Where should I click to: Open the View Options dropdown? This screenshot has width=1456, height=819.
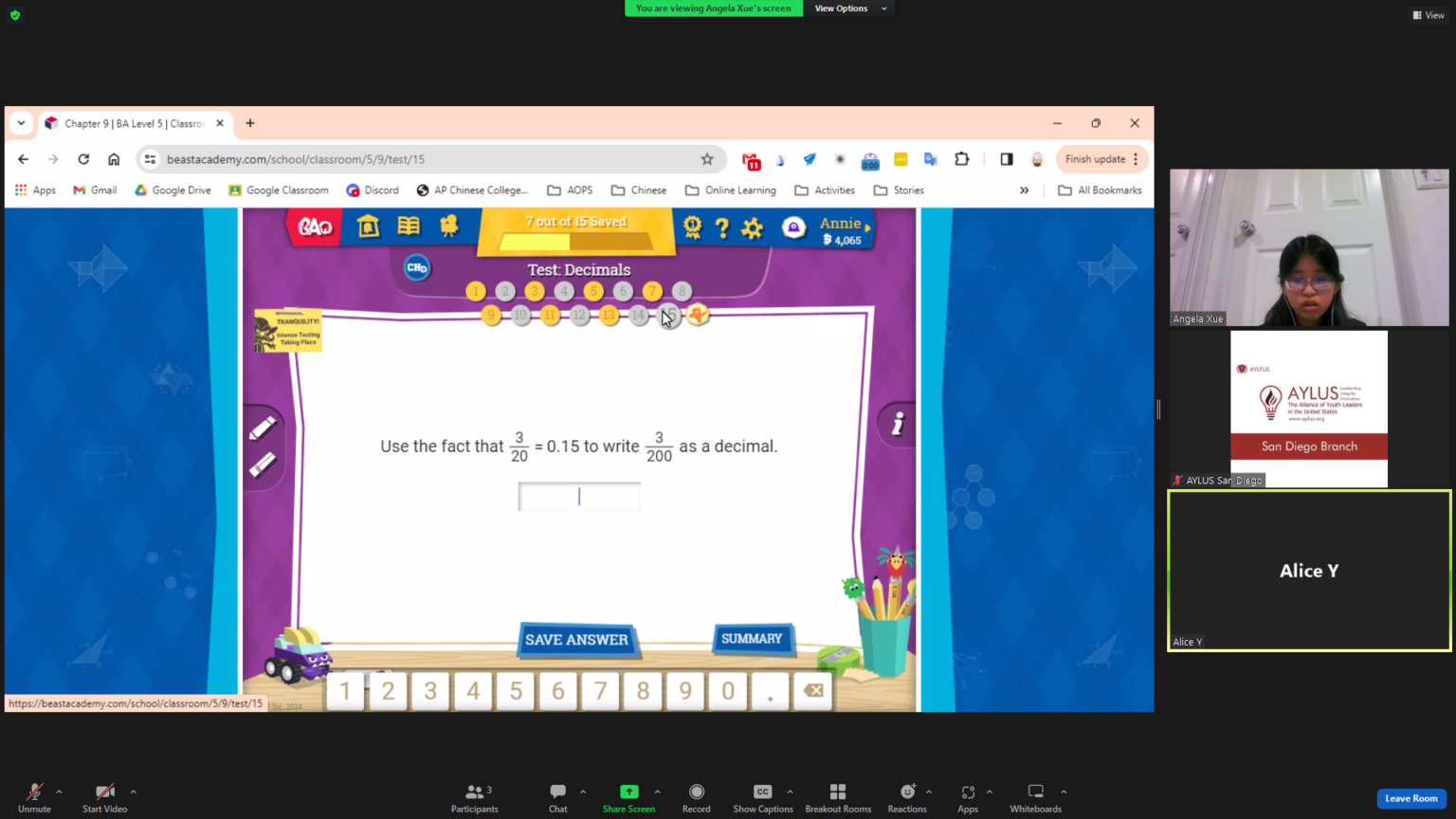(x=850, y=9)
